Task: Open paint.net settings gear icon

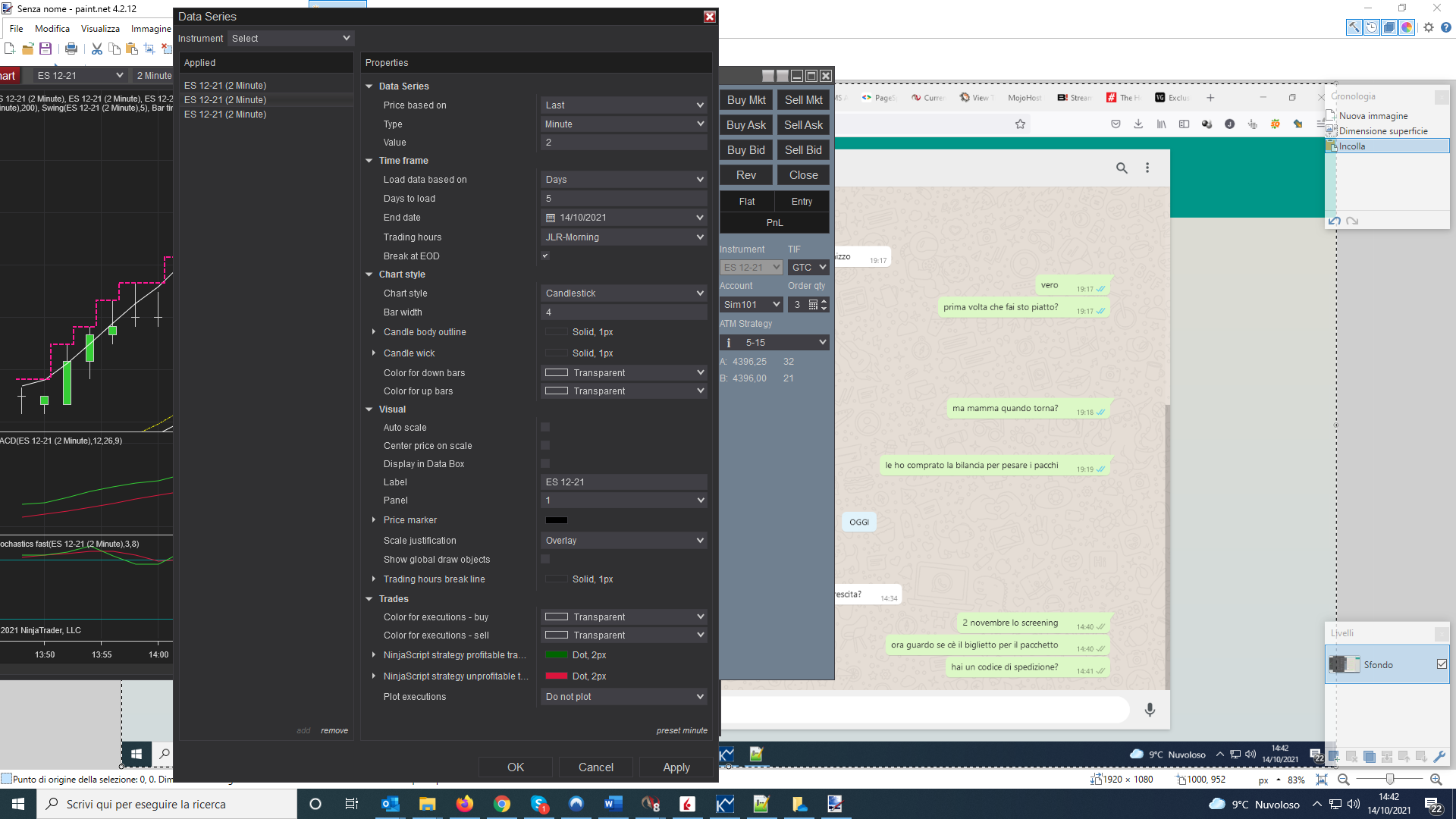Action: coord(1429,27)
